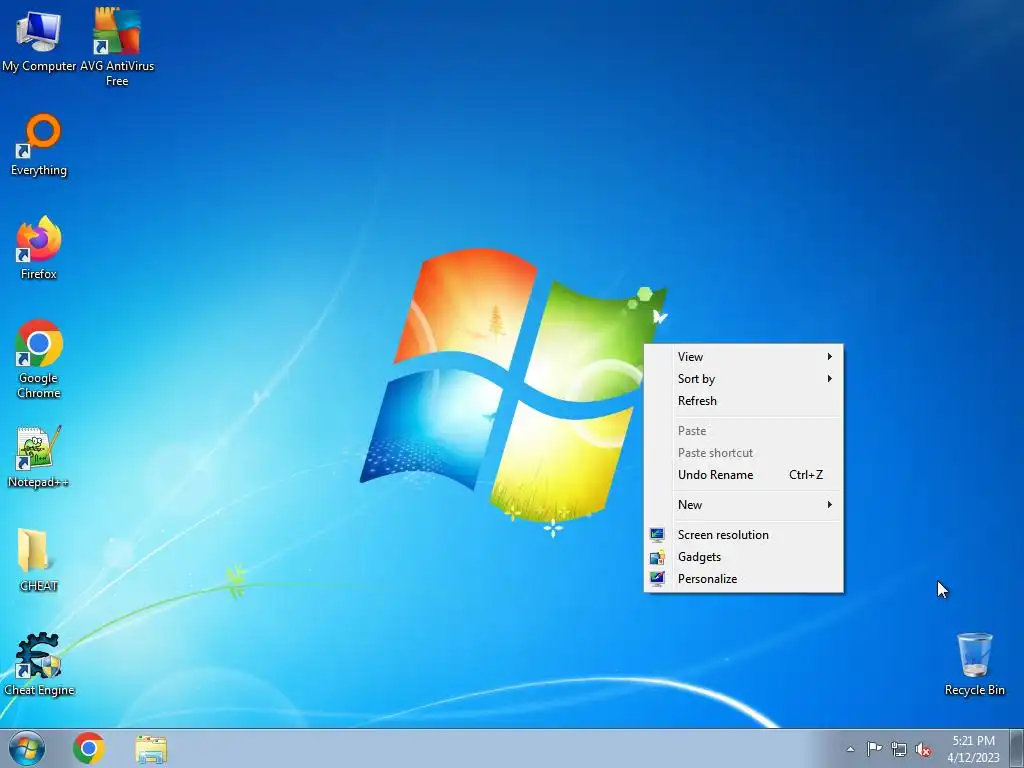Image resolution: width=1024 pixels, height=768 pixels.
Task: Select the Firefox desktop shortcut
Action: tap(39, 248)
